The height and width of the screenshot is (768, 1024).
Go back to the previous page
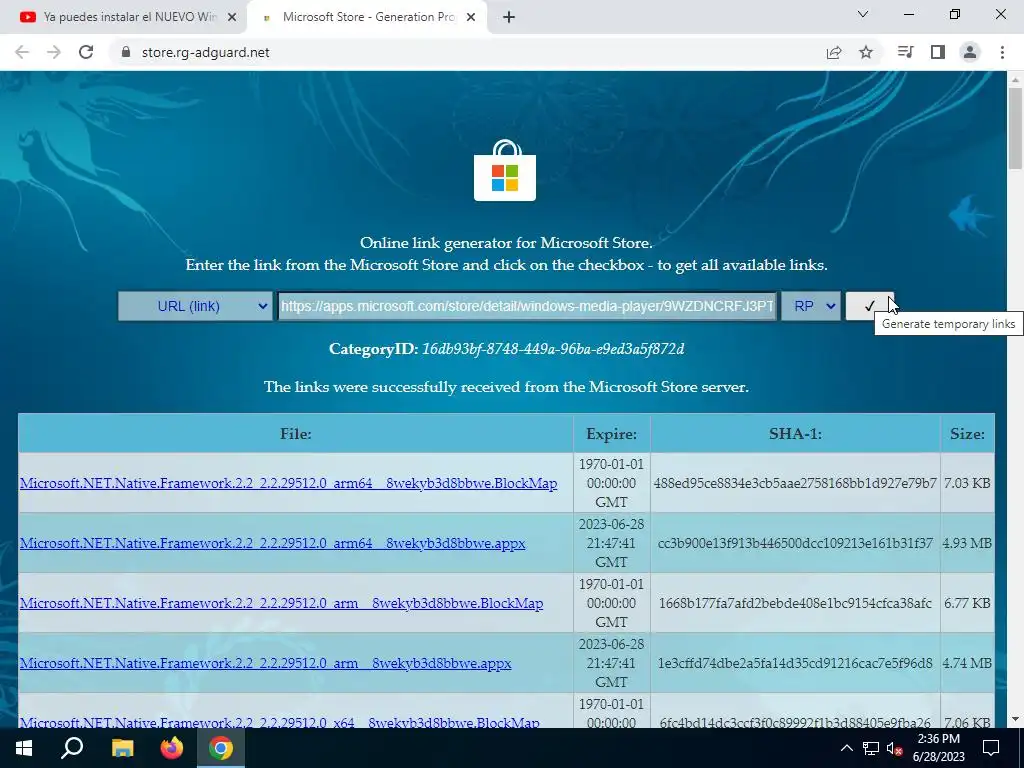22,52
